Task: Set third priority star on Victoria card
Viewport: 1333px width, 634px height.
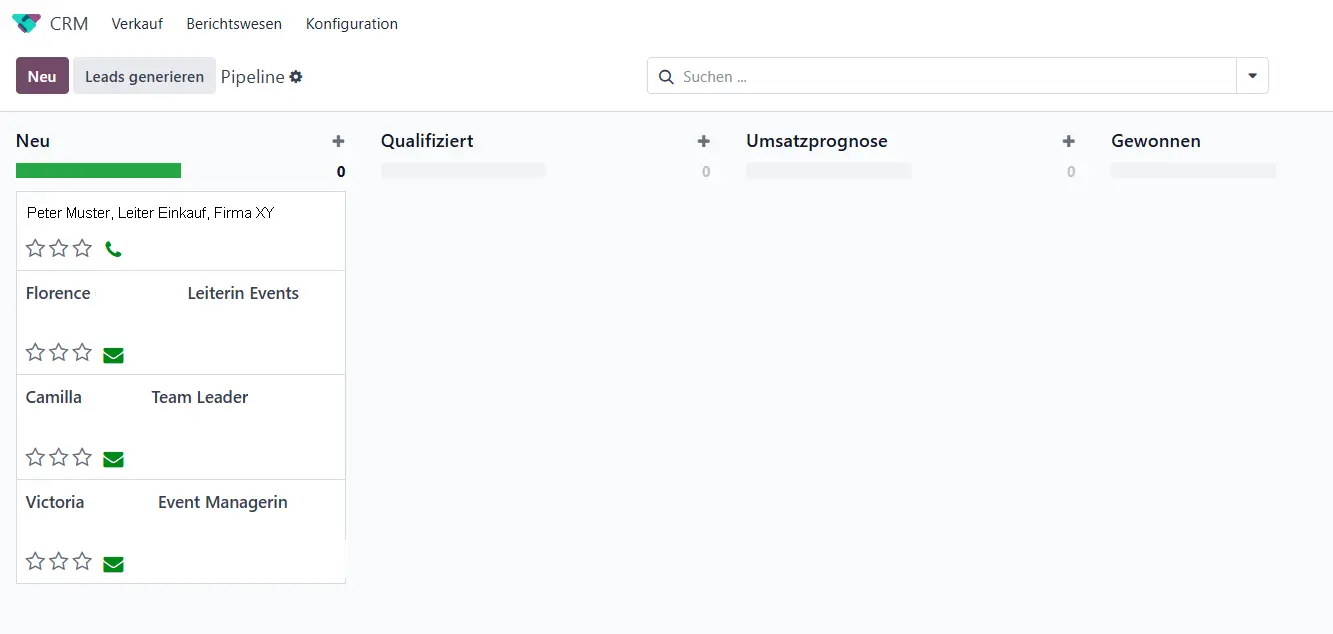Action: [x=82, y=561]
